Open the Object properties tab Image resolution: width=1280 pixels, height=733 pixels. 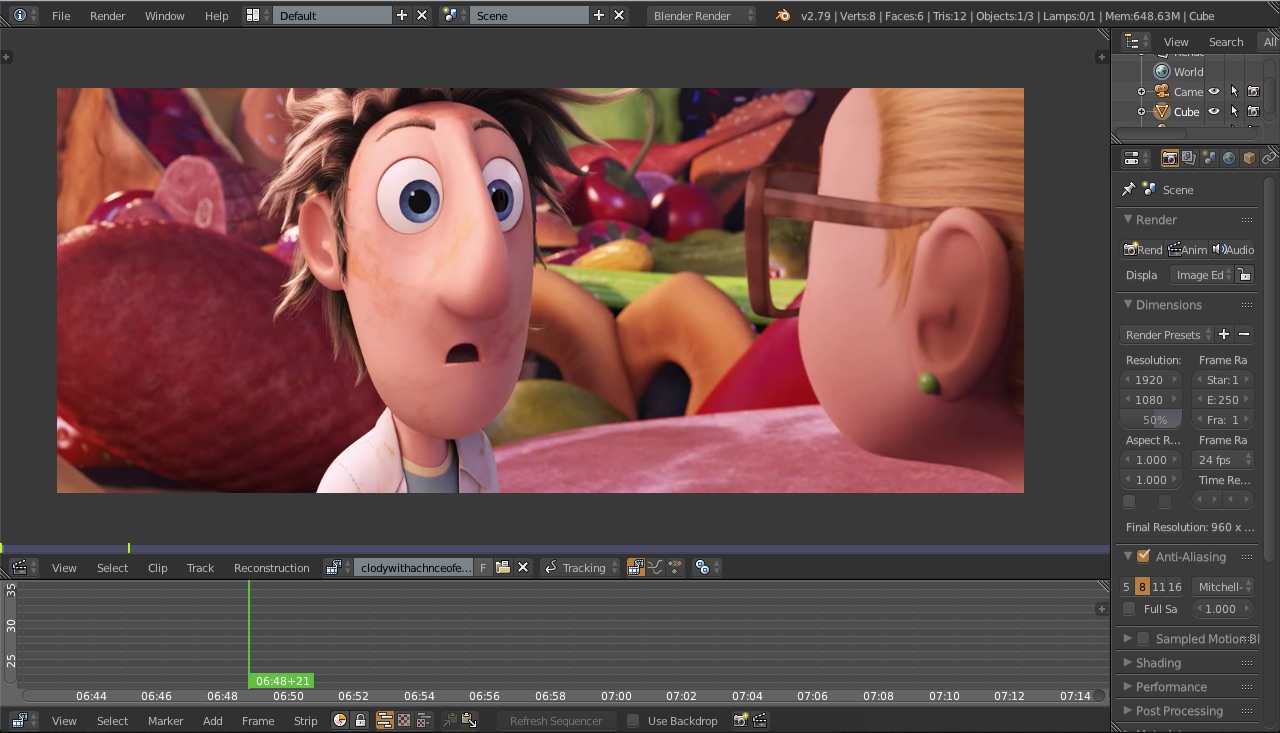1249,158
